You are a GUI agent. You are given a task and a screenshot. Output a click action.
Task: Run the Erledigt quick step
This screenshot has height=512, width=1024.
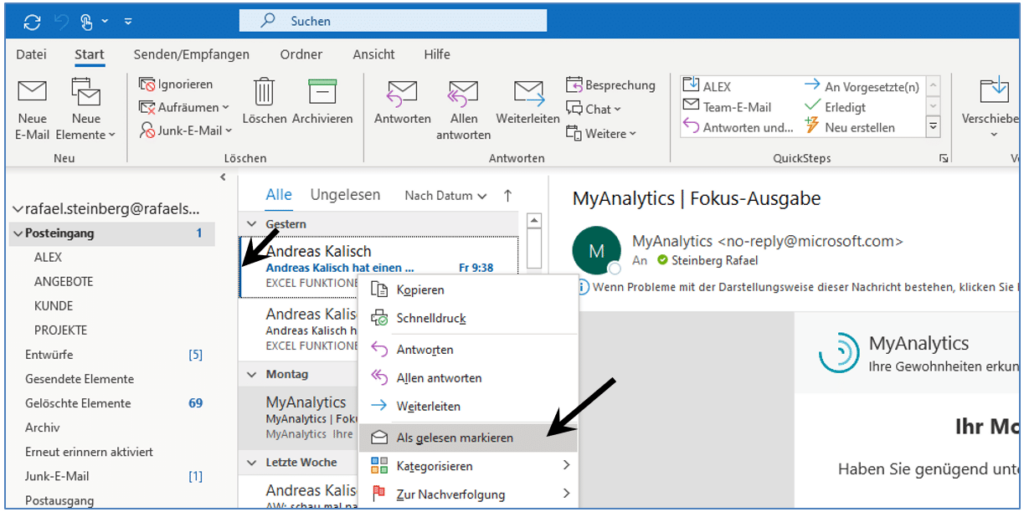click(835, 106)
